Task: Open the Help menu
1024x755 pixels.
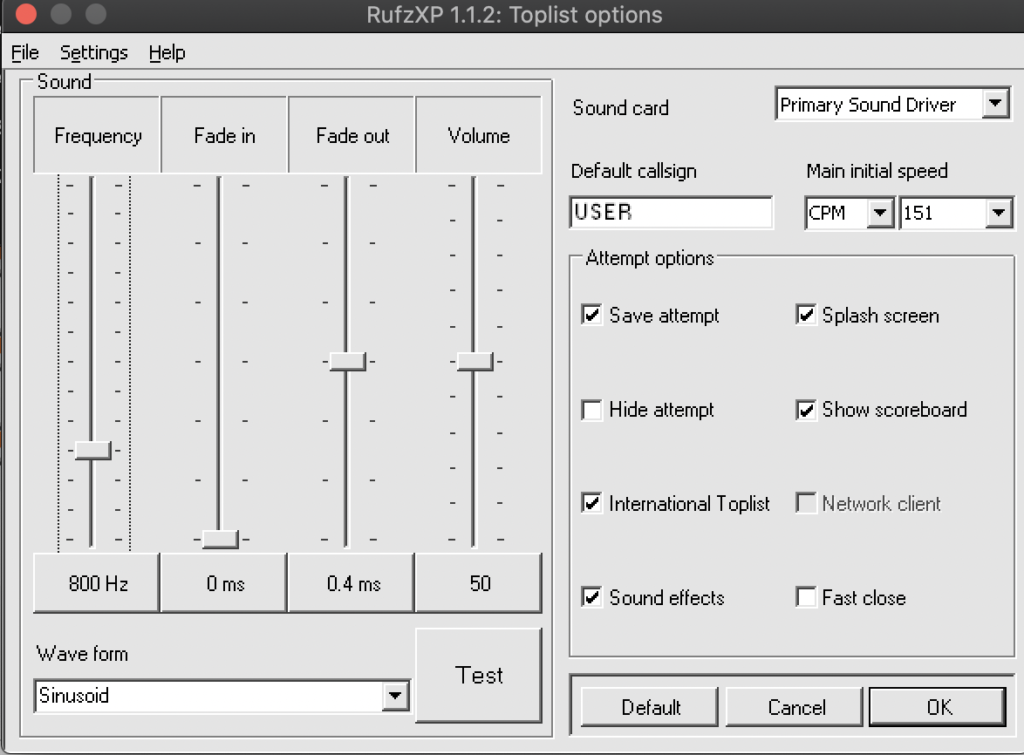Action: pos(167,53)
